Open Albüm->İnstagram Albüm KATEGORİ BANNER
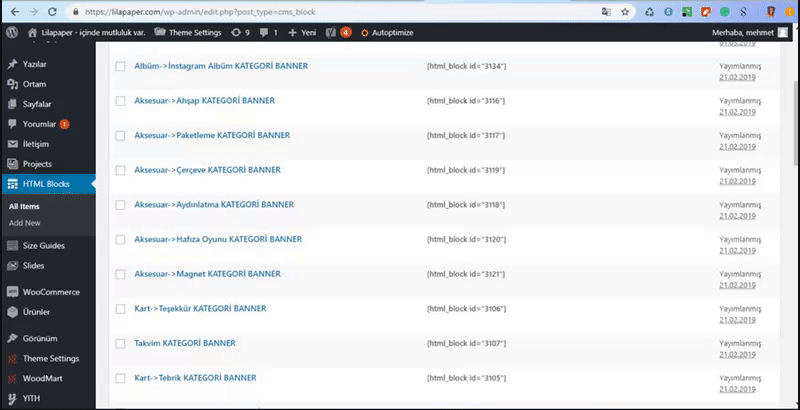 point(221,66)
